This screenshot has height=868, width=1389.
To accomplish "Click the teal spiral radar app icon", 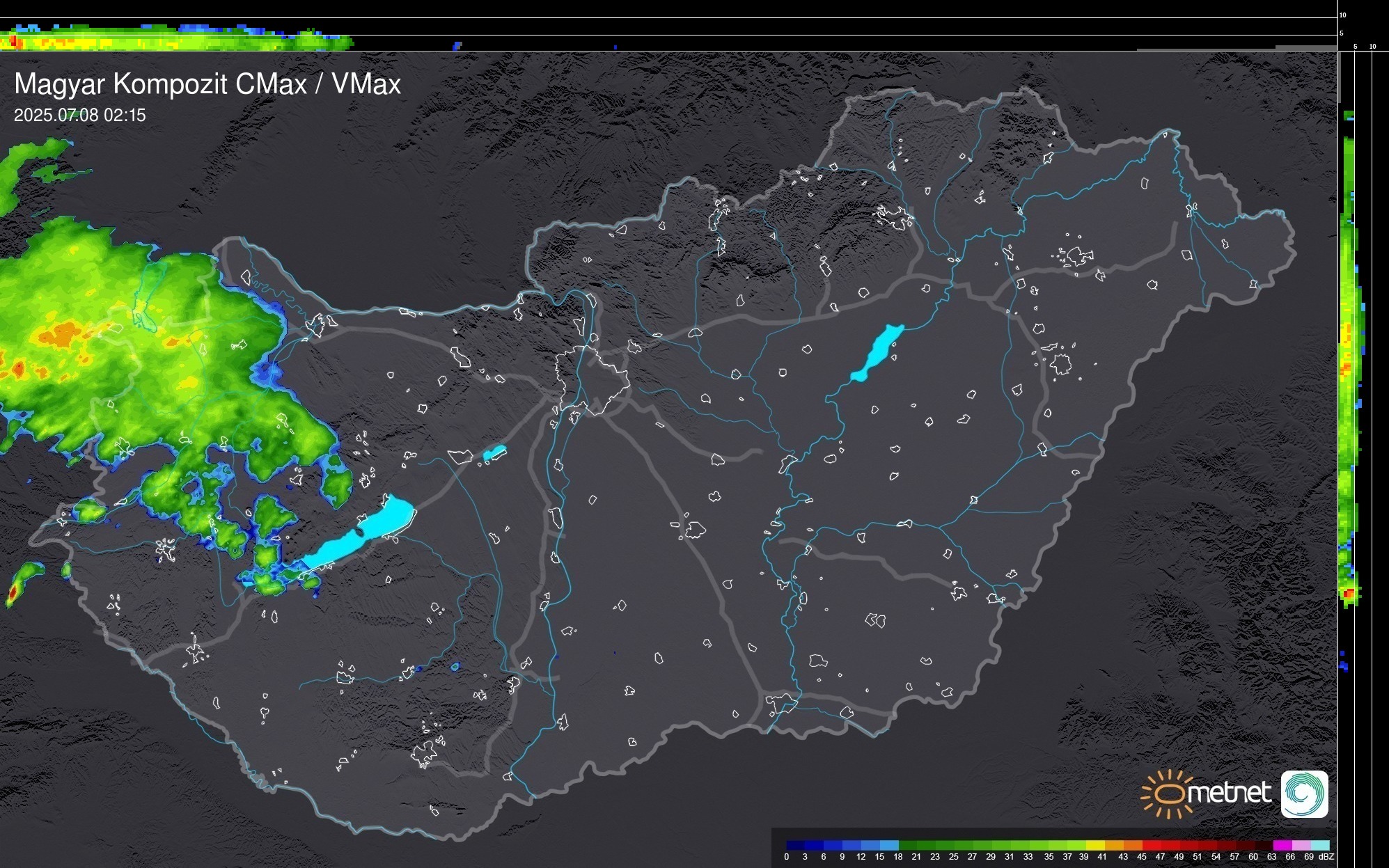I will click(x=1304, y=794).
